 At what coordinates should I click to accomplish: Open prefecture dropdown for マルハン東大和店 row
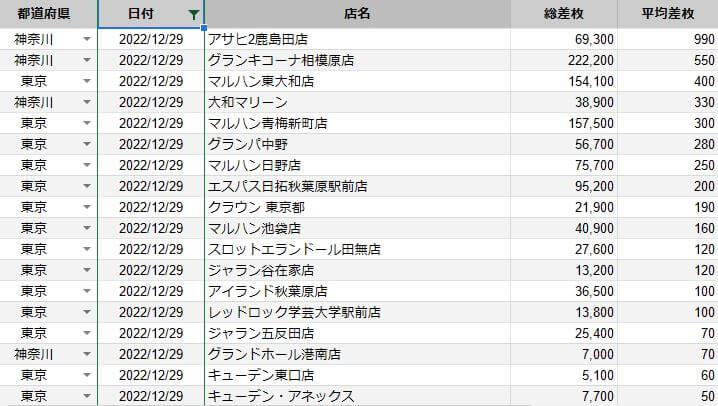(87, 81)
